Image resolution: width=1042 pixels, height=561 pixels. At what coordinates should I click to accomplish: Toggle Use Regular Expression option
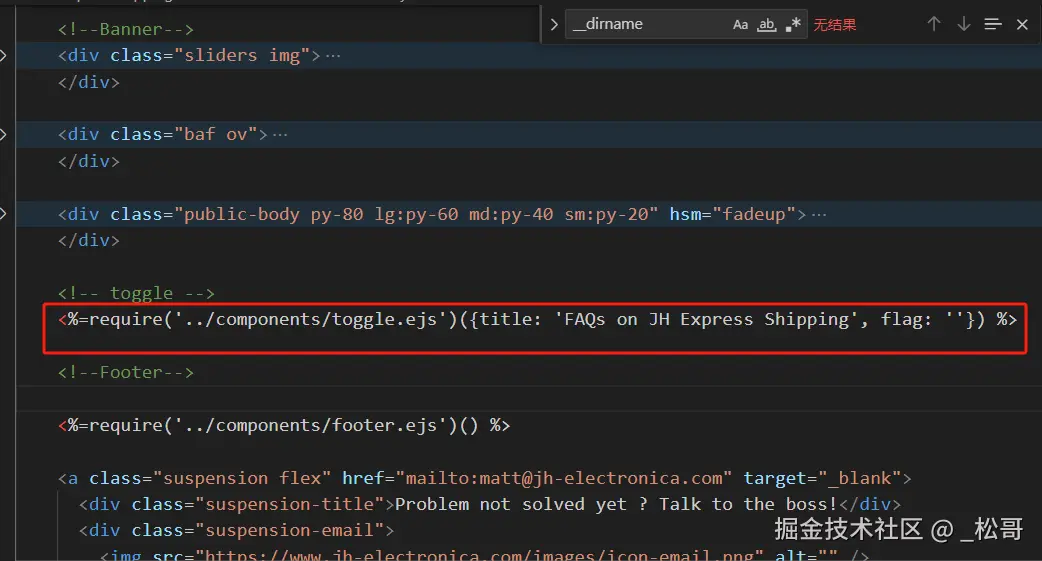793,25
